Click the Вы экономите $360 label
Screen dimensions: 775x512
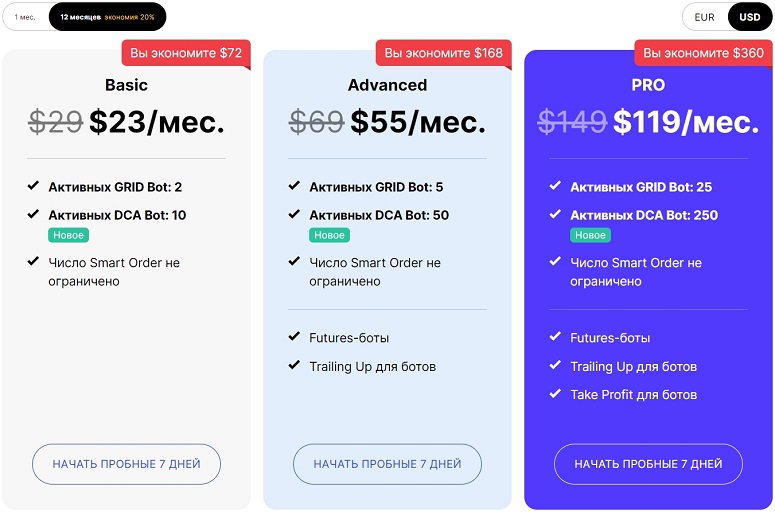coord(703,53)
